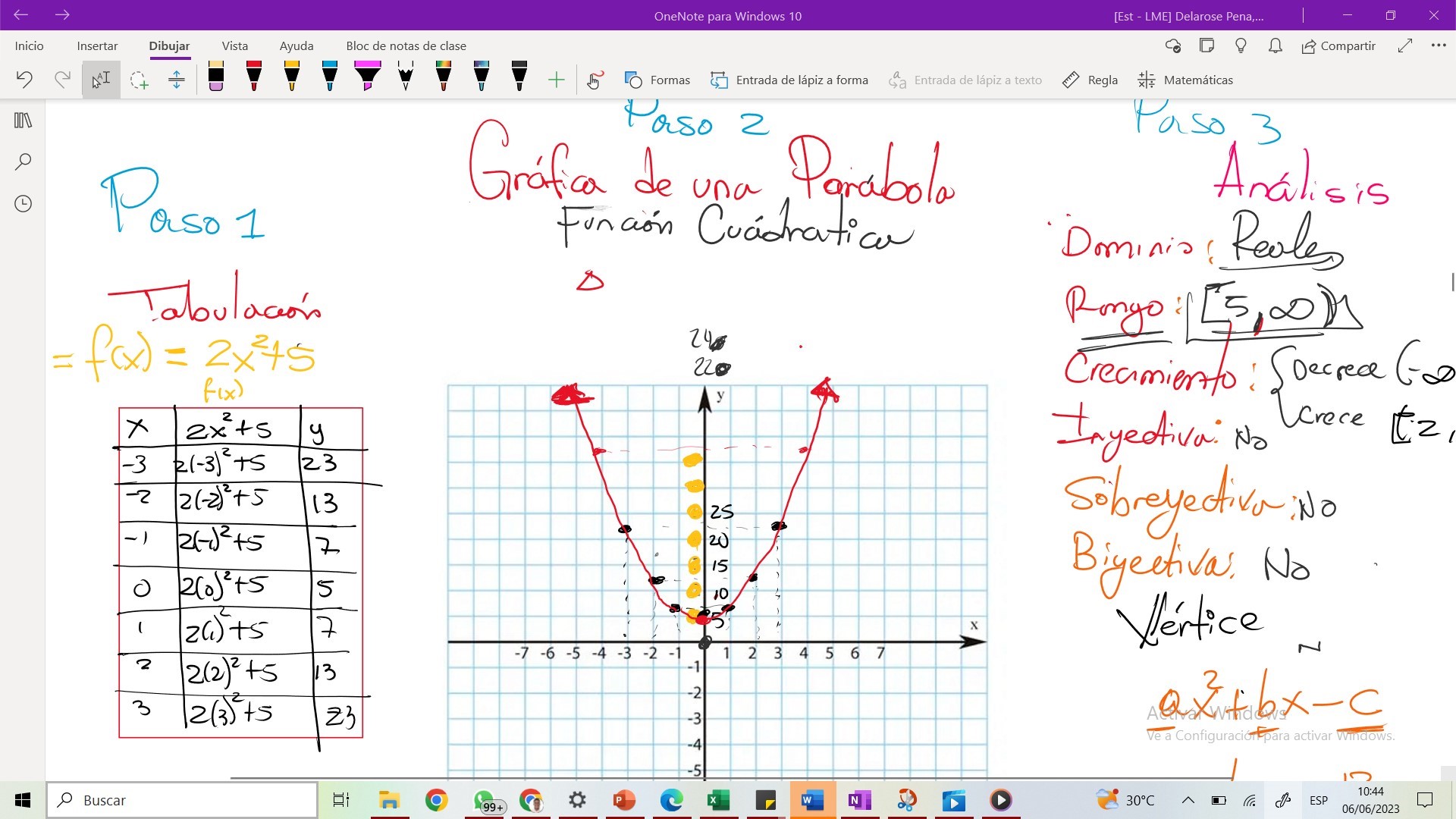Toggle Entrada de lápiz a forma
This screenshot has width=1456, height=819.
pos(789,80)
